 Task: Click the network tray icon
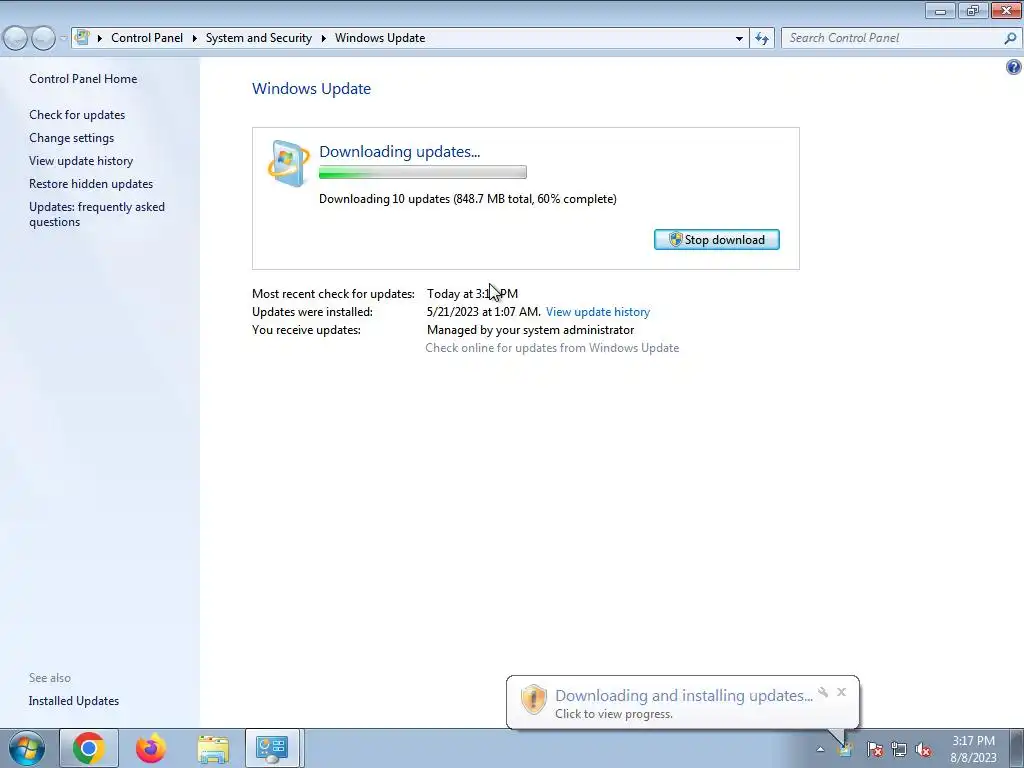click(x=899, y=749)
